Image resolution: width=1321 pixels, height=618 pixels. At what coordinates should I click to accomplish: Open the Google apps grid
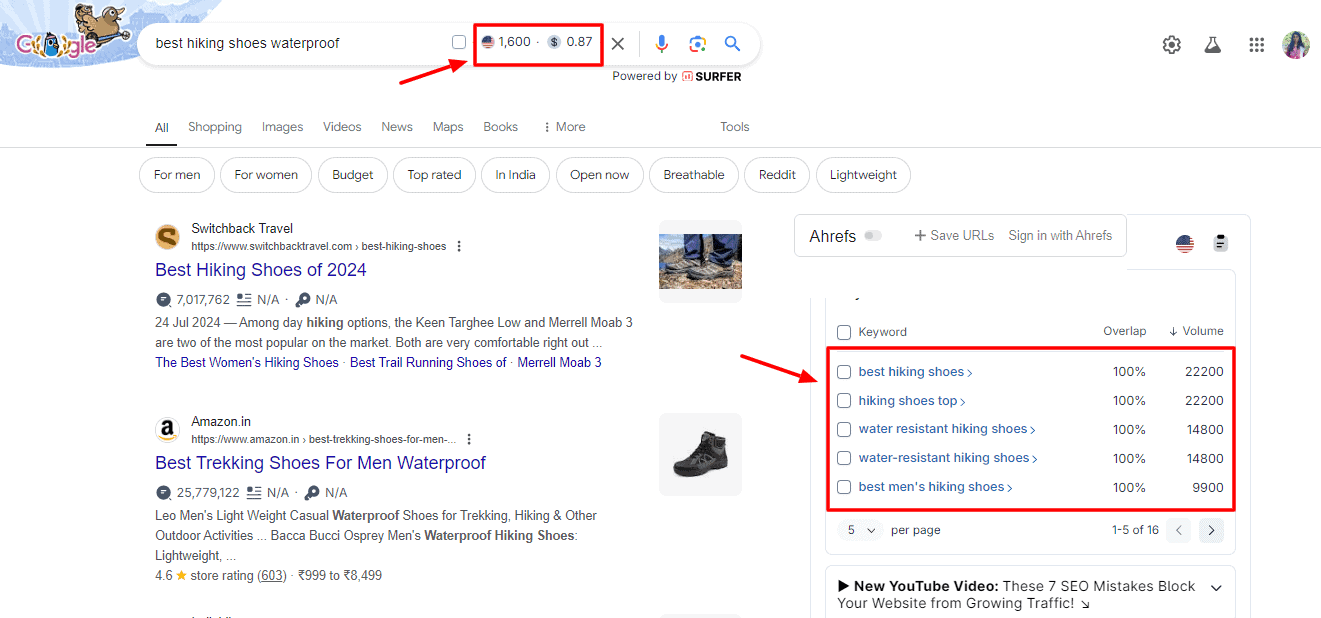pyautogui.click(x=1256, y=45)
